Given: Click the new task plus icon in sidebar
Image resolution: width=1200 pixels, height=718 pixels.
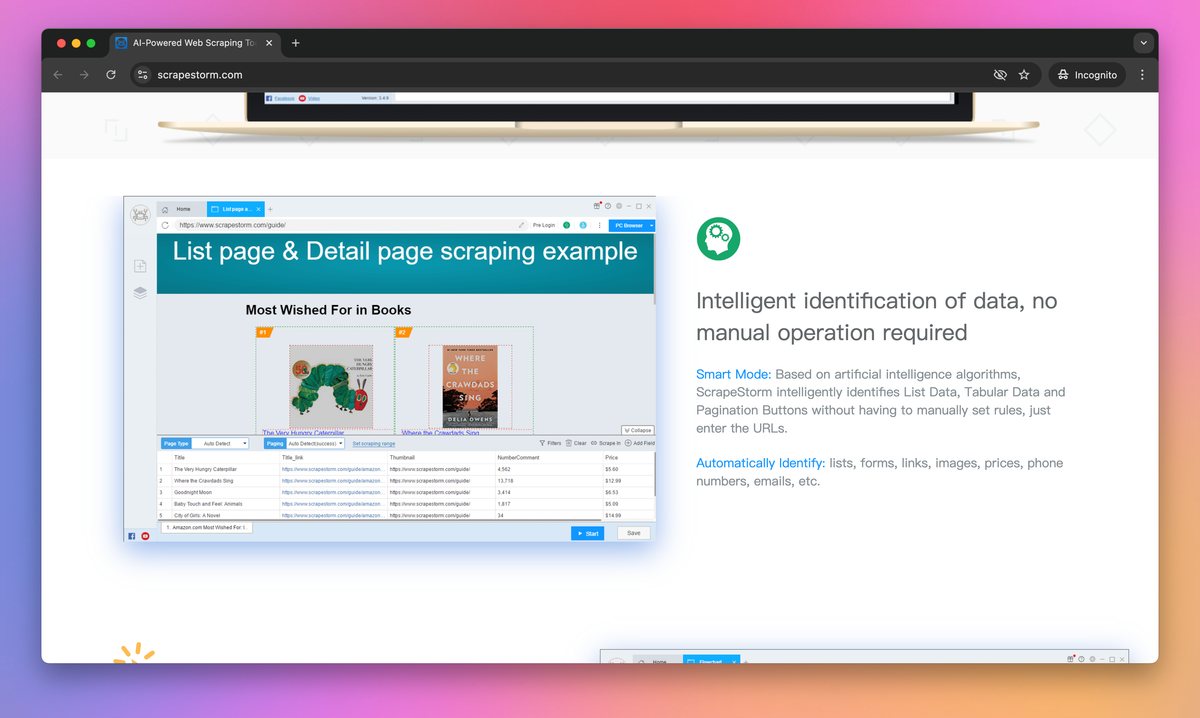Looking at the screenshot, I should coord(140,266).
